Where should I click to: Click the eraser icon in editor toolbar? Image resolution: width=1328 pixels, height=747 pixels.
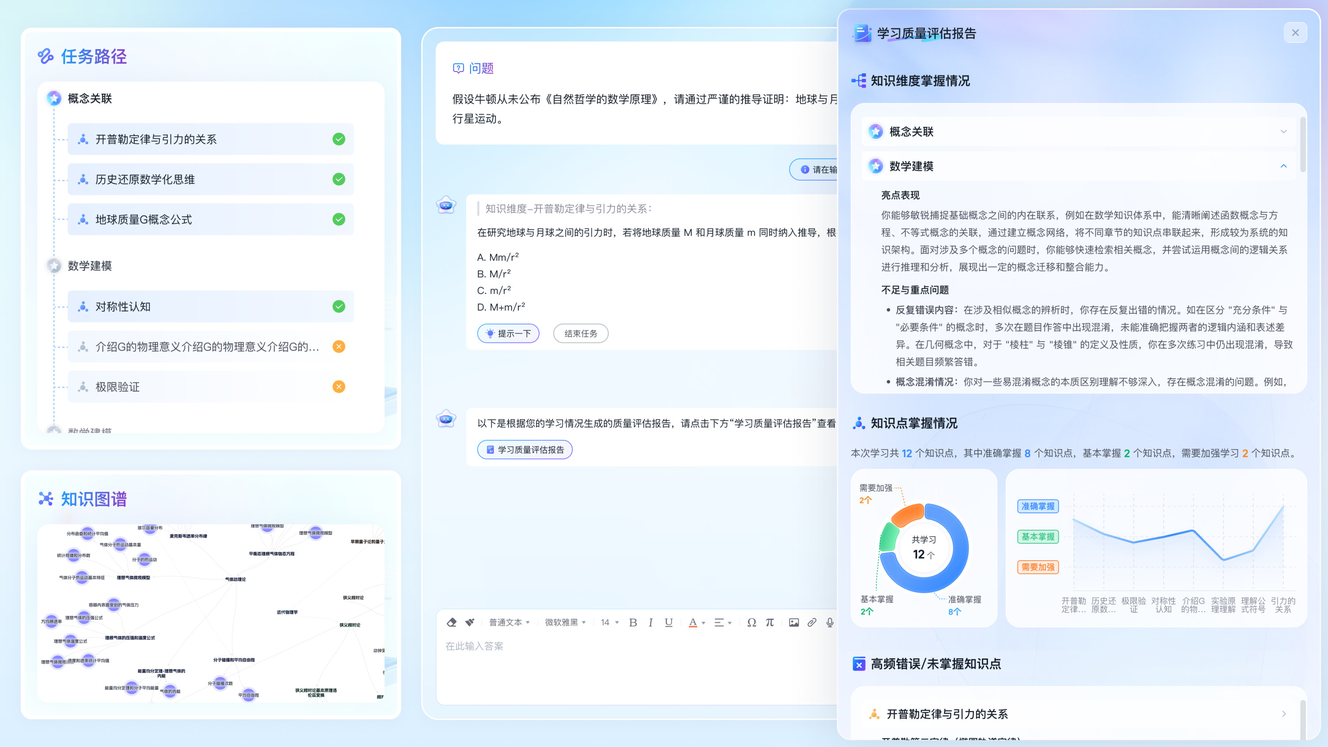(452, 623)
